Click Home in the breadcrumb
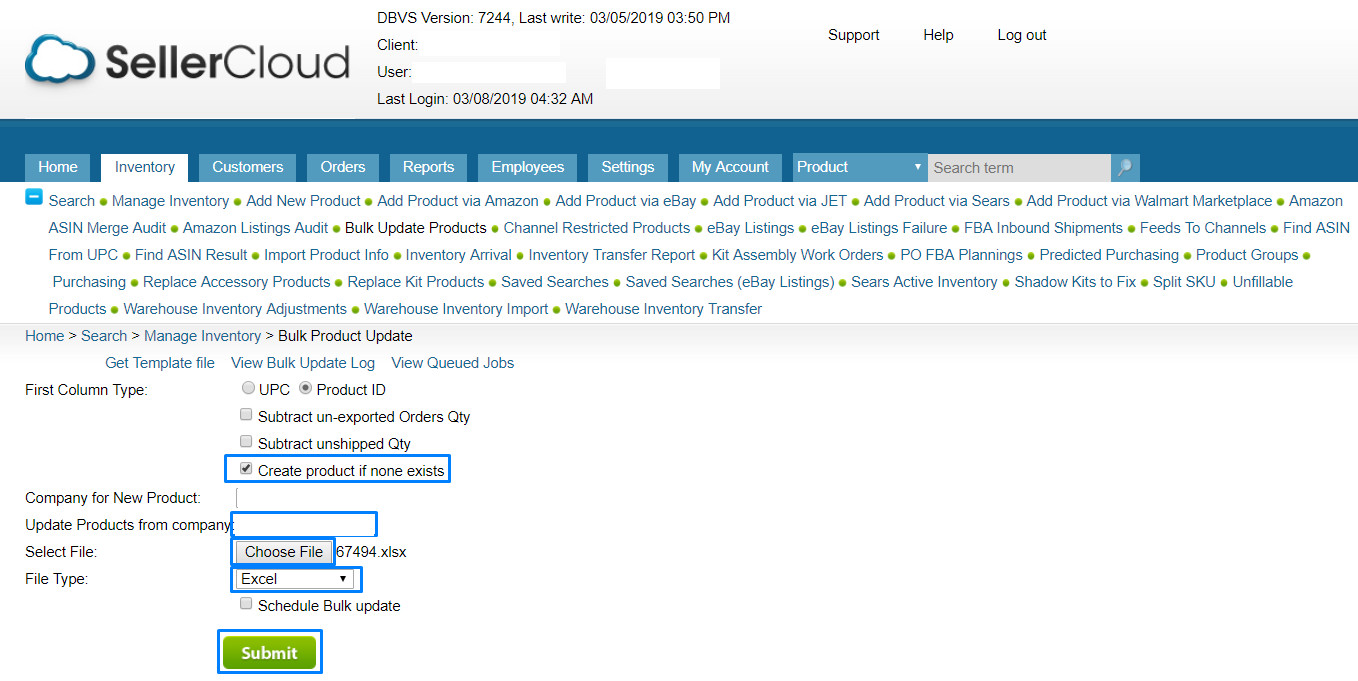Screen dimensions: 1358x681 pos(44,336)
